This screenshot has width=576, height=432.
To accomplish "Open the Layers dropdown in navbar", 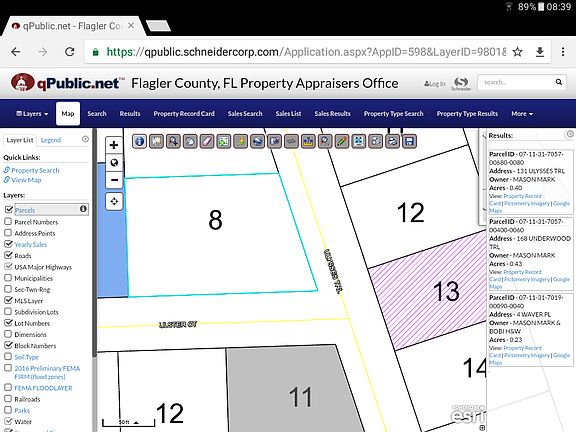I will 32,114.
